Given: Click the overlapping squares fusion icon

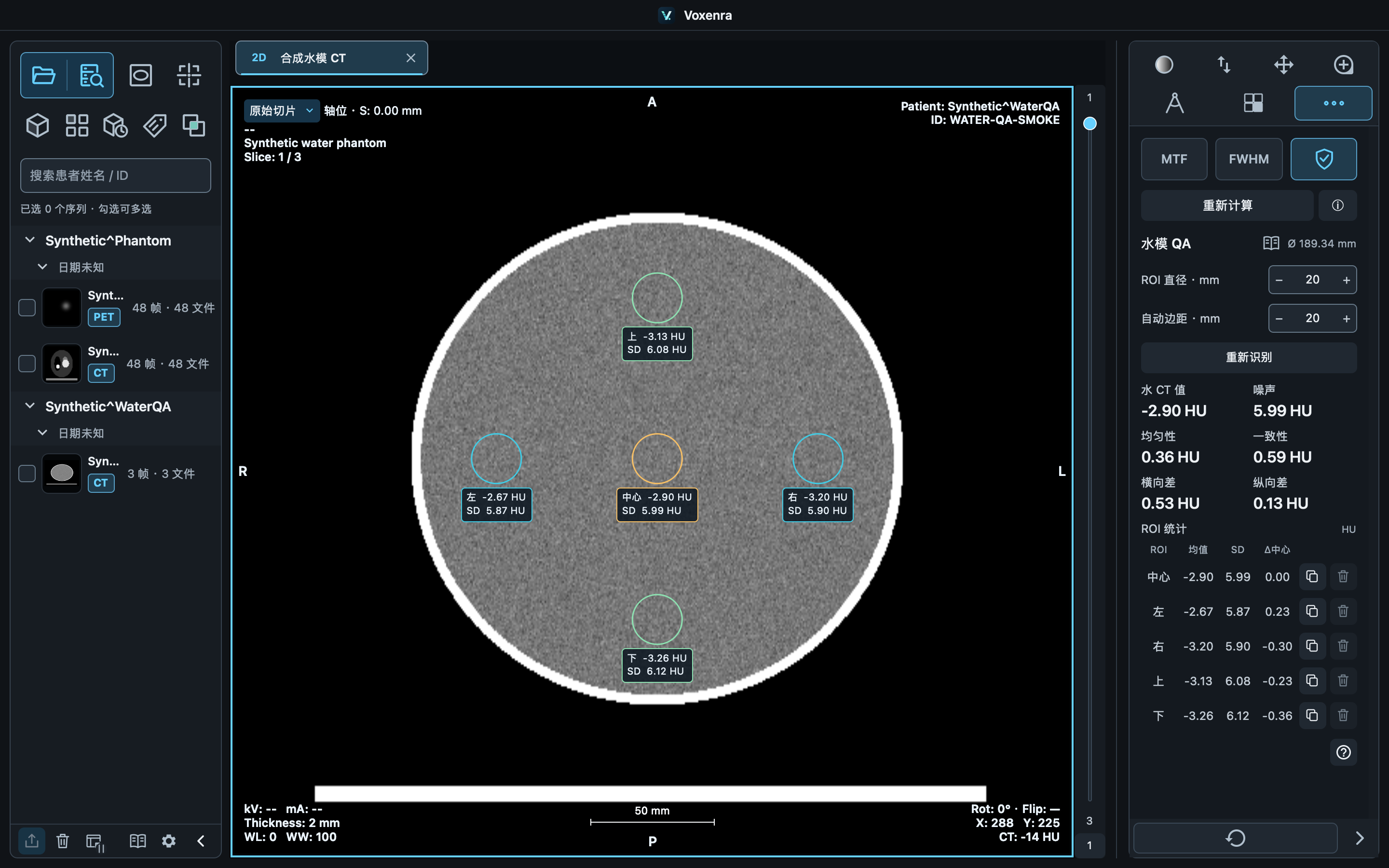Looking at the screenshot, I should pyautogui.click(x=194, y=125).
